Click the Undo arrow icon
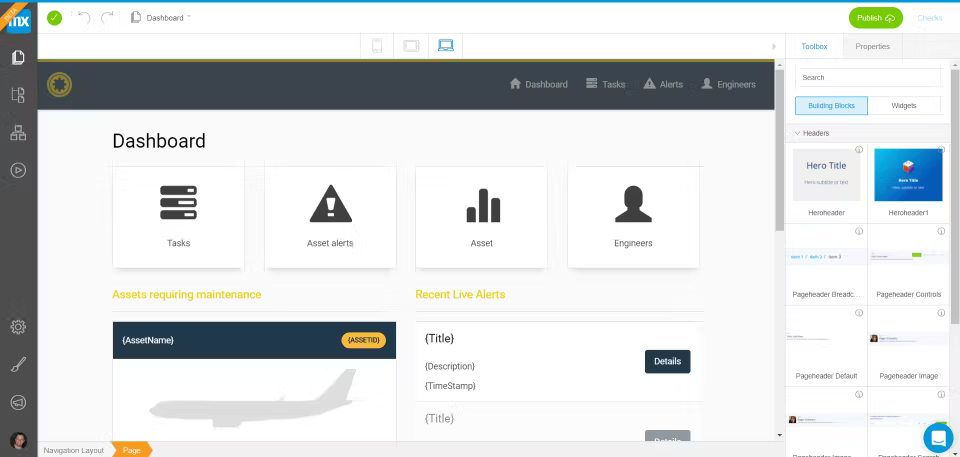Screen dimensions: 960x457 tap(84, 18)
